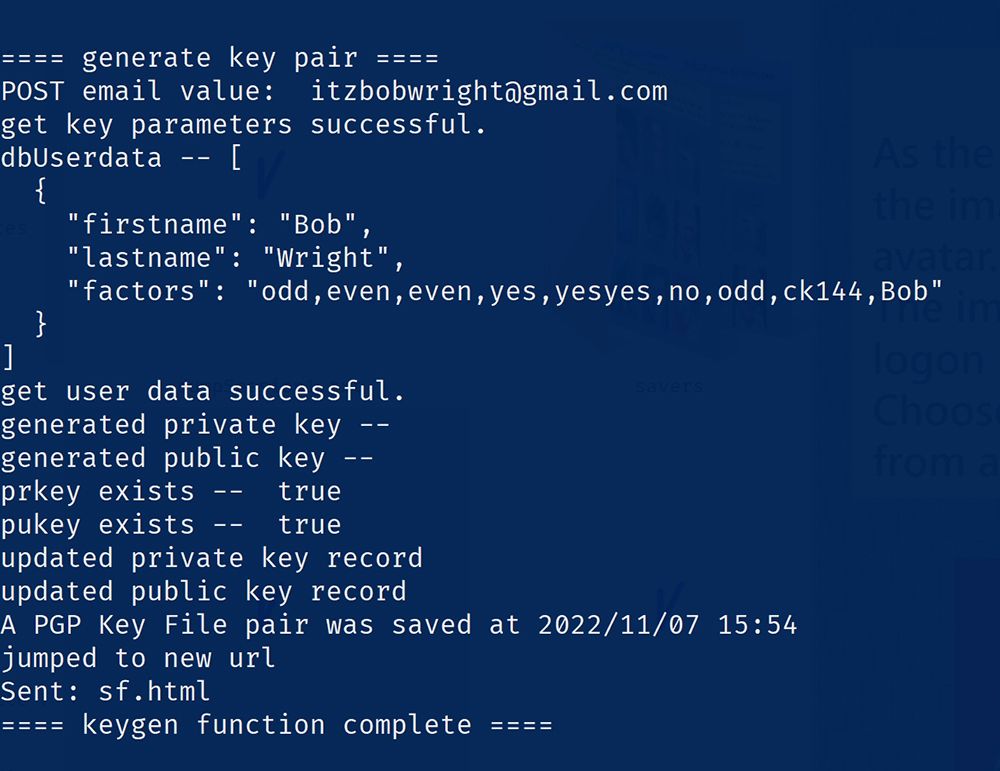Select the "generated public key --" line
1000x771 pixels.
point(187,458)
